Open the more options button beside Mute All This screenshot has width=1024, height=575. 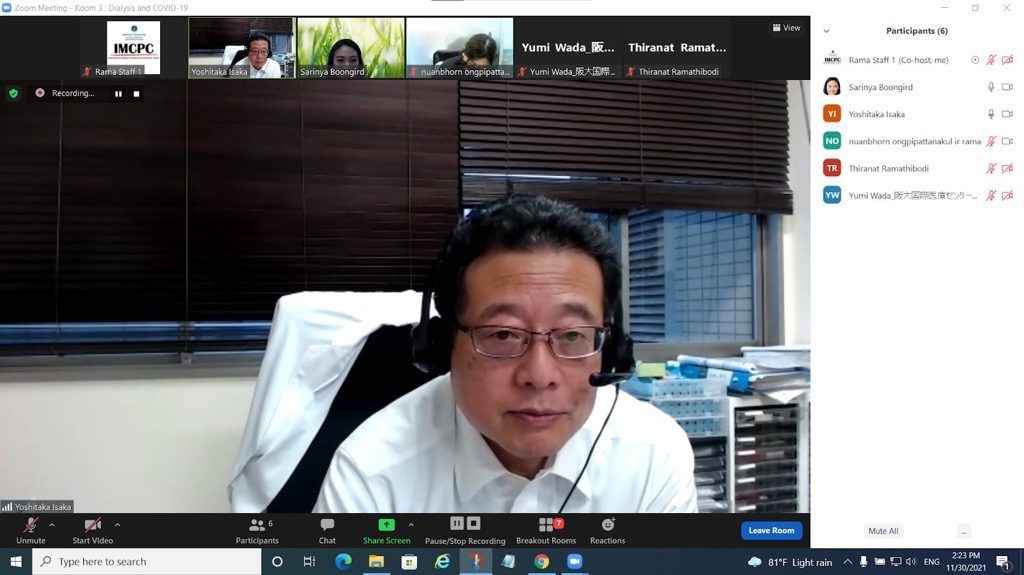pyautogui.click(x=964, y=531)
